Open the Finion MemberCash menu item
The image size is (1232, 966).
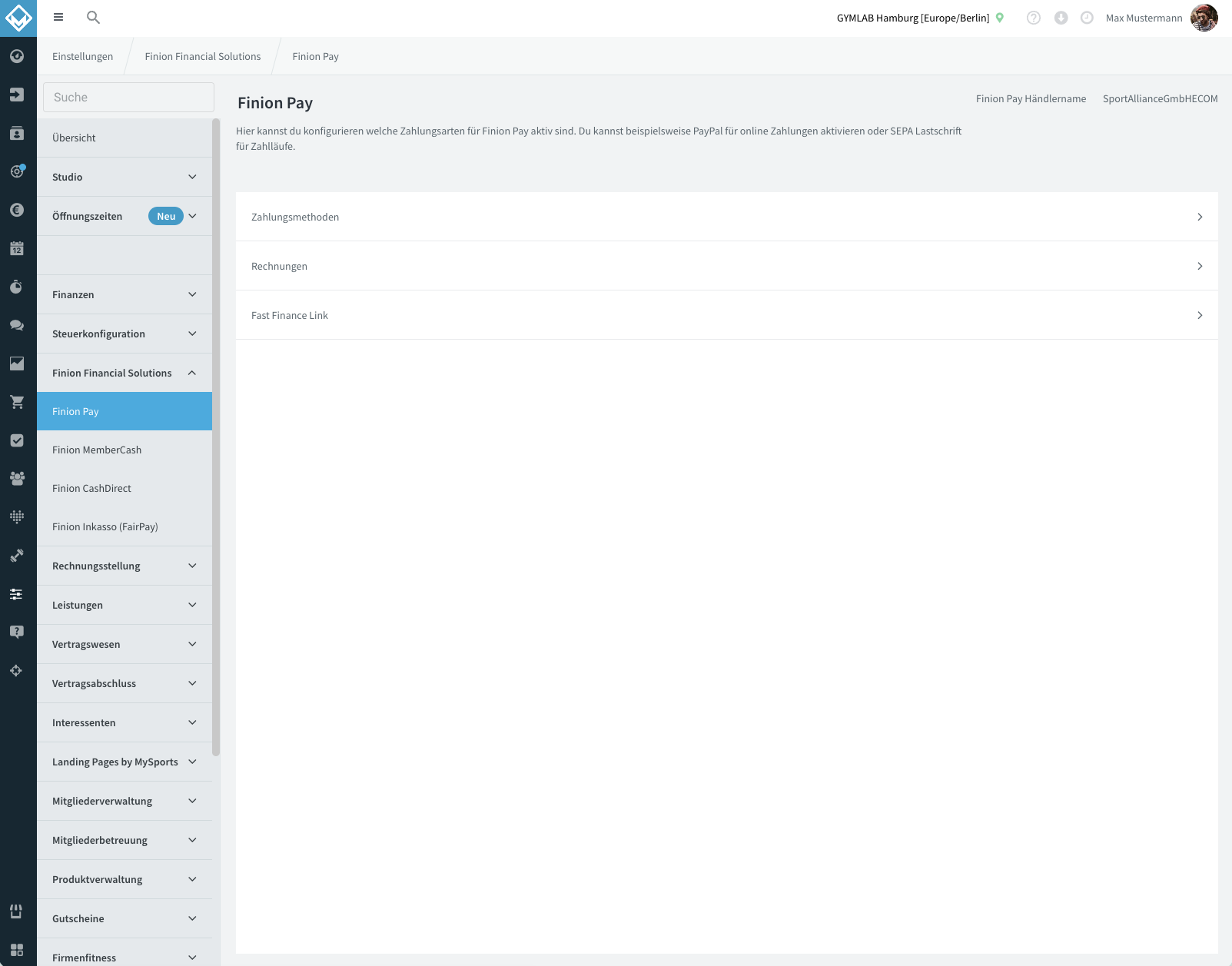(125, 450)
